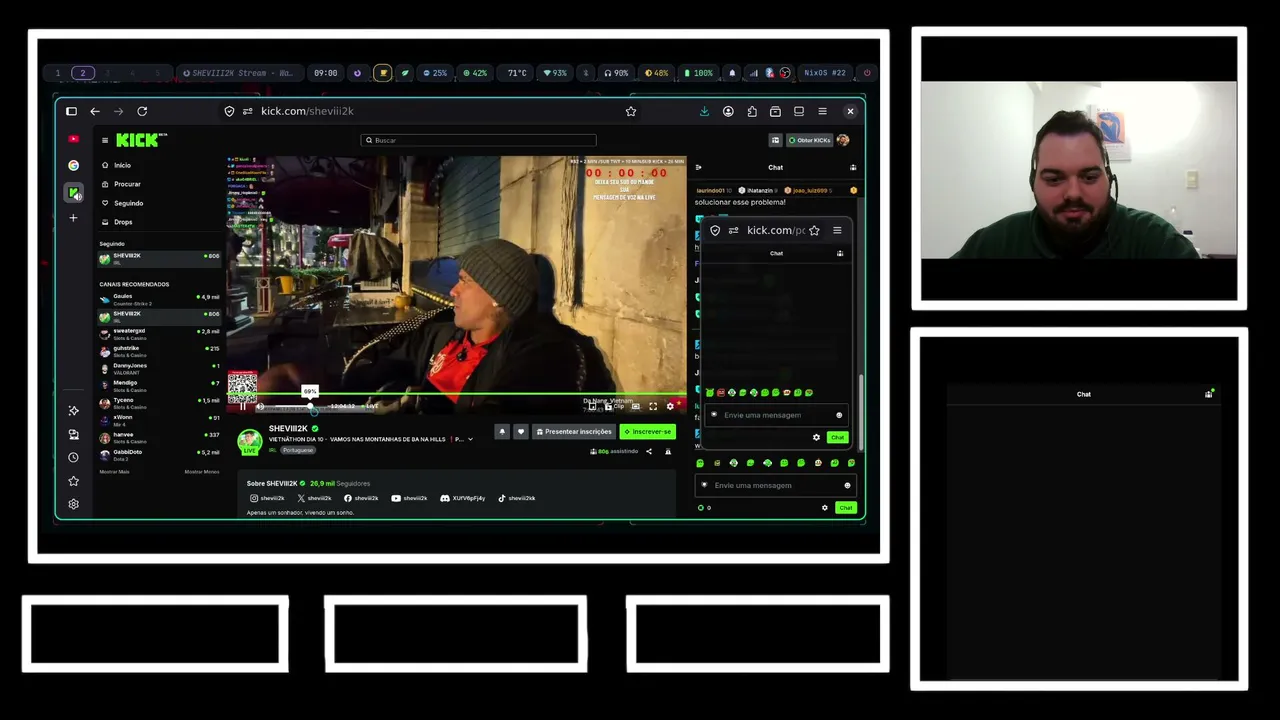Click the green Inscrever-se button
This screenshot has width=1280, height=720.
[647, 432]
